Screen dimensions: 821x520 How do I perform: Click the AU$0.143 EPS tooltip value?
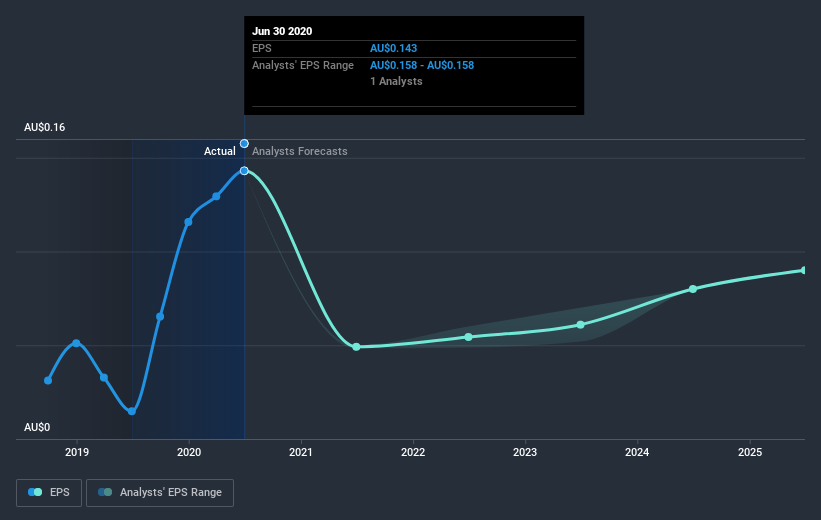394,48
